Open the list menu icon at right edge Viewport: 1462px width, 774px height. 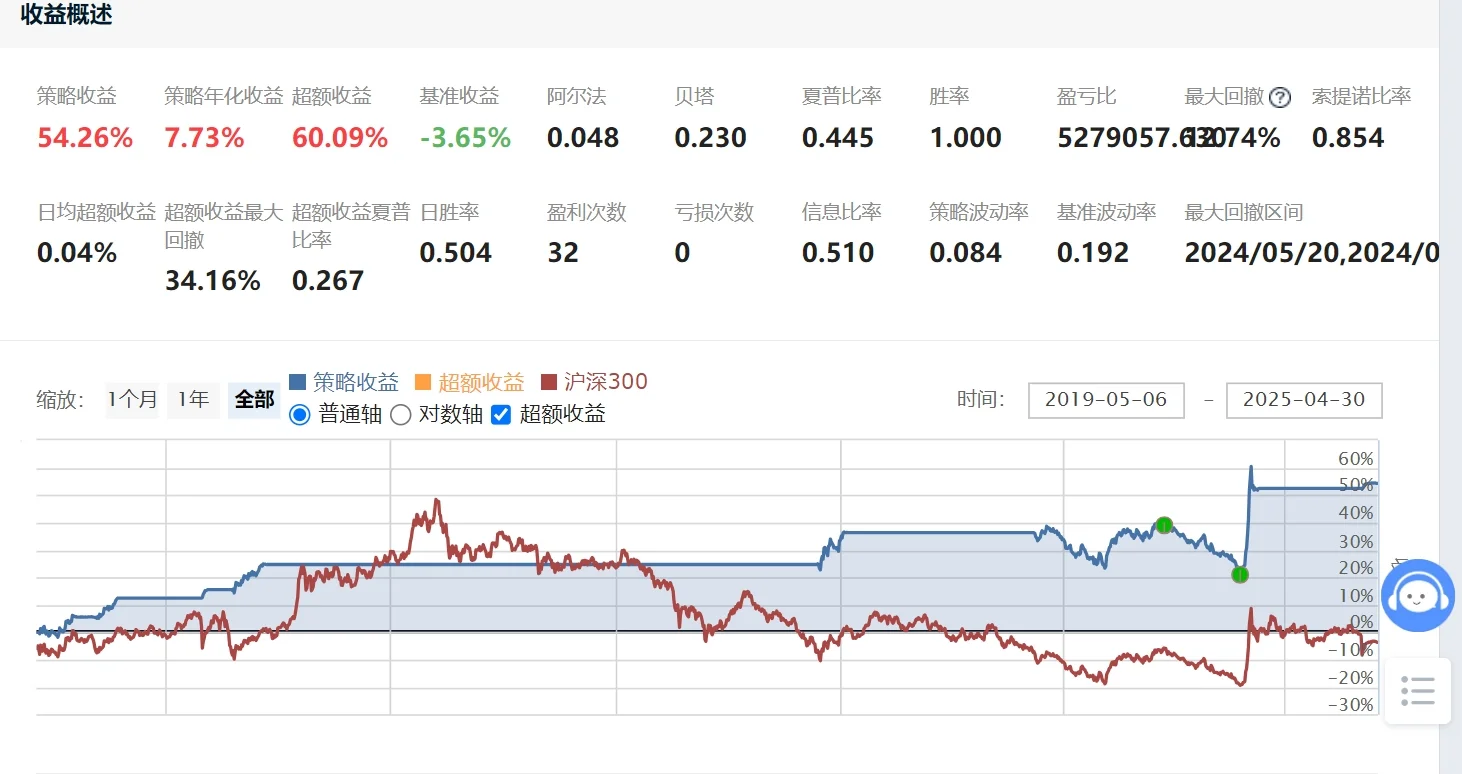[x=1417, y=690]
